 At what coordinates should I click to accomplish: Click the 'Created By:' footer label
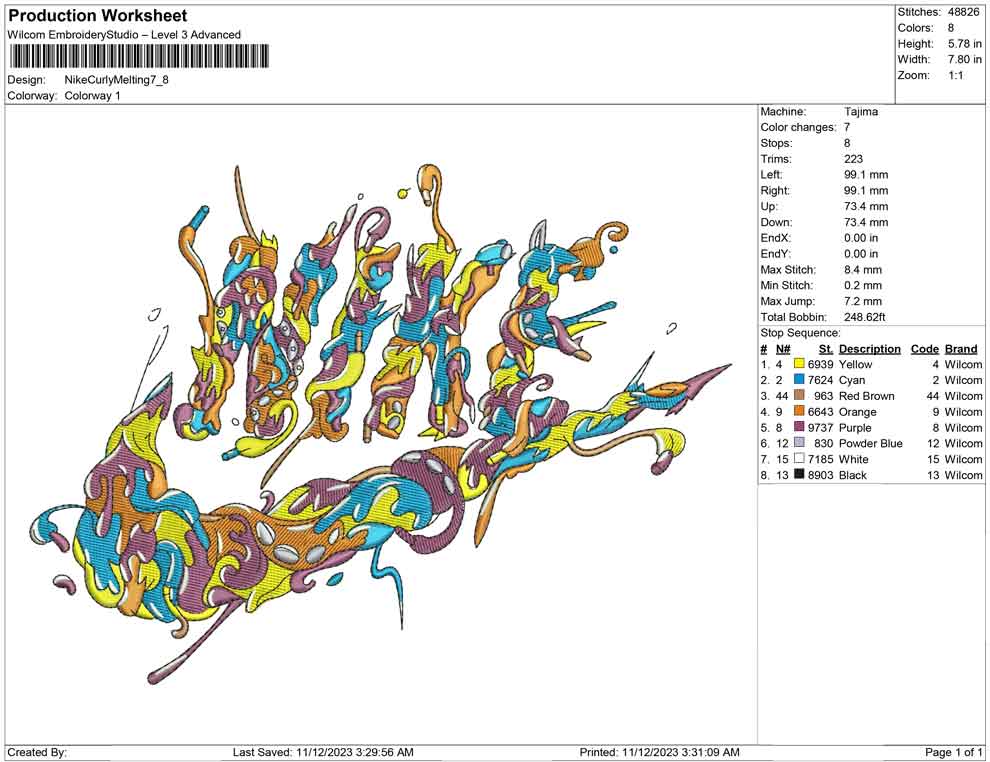point(37,752)
